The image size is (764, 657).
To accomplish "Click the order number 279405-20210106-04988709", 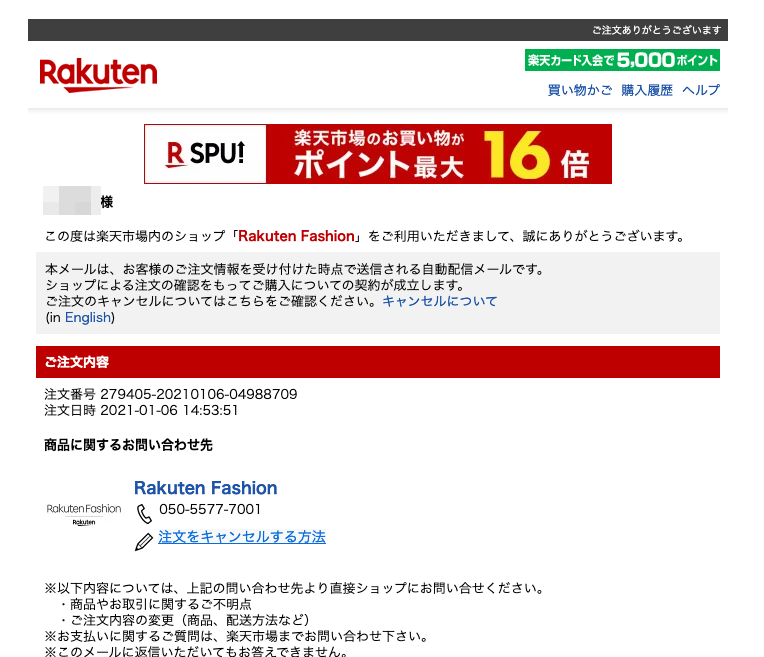I will click(199, 394).
